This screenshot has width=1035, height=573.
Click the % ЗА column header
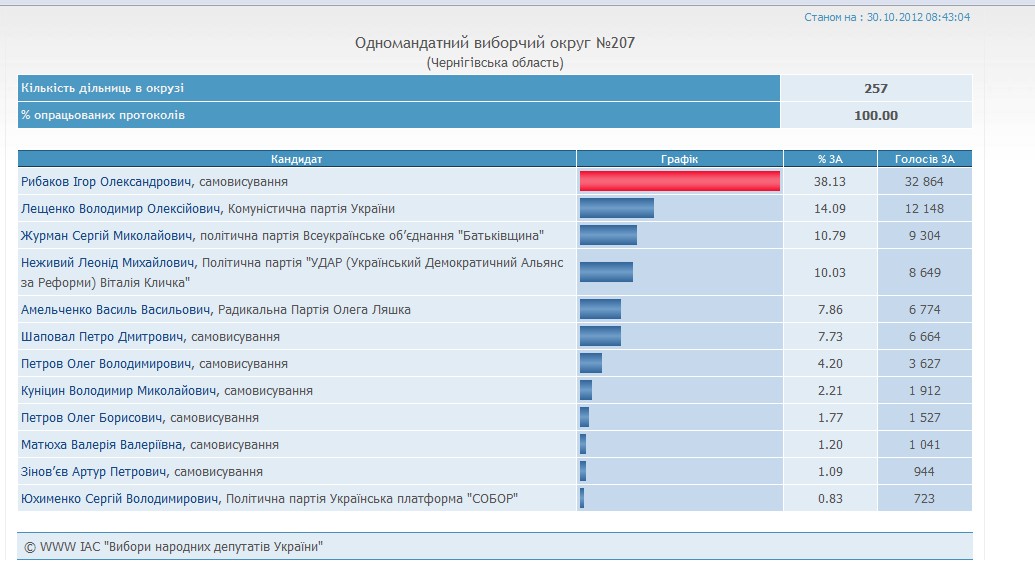click(829, 159)
